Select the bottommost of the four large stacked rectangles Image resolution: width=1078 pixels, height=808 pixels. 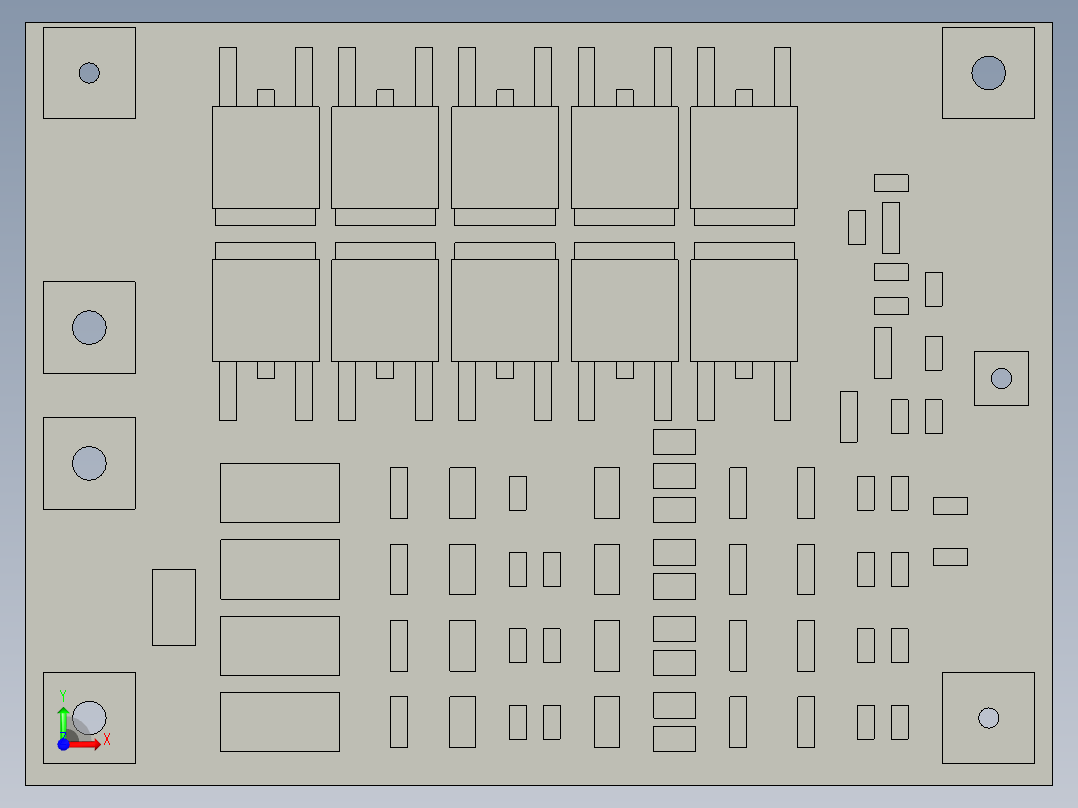tap(280, 721)
